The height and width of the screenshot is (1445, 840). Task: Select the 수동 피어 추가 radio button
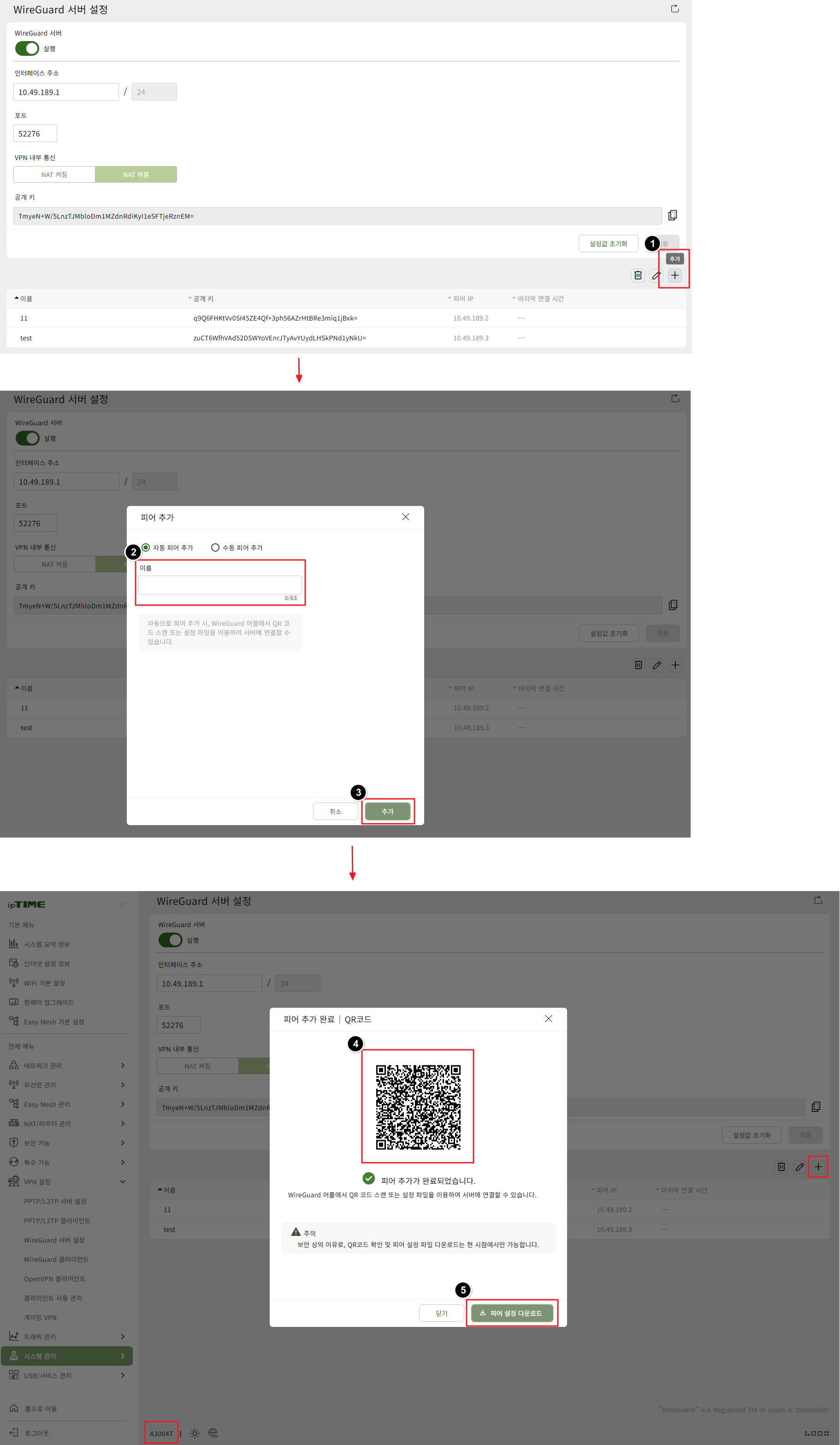point(215,547)
